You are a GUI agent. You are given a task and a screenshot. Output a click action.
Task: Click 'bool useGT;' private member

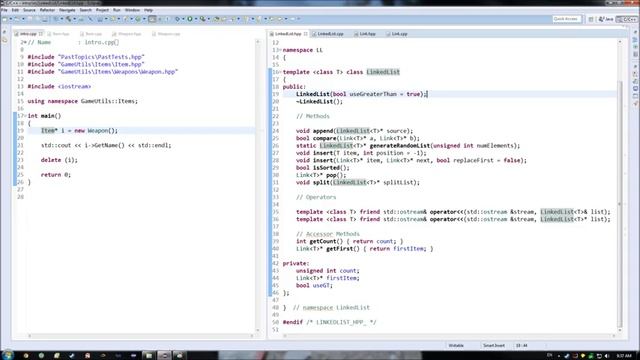(314, 285)
